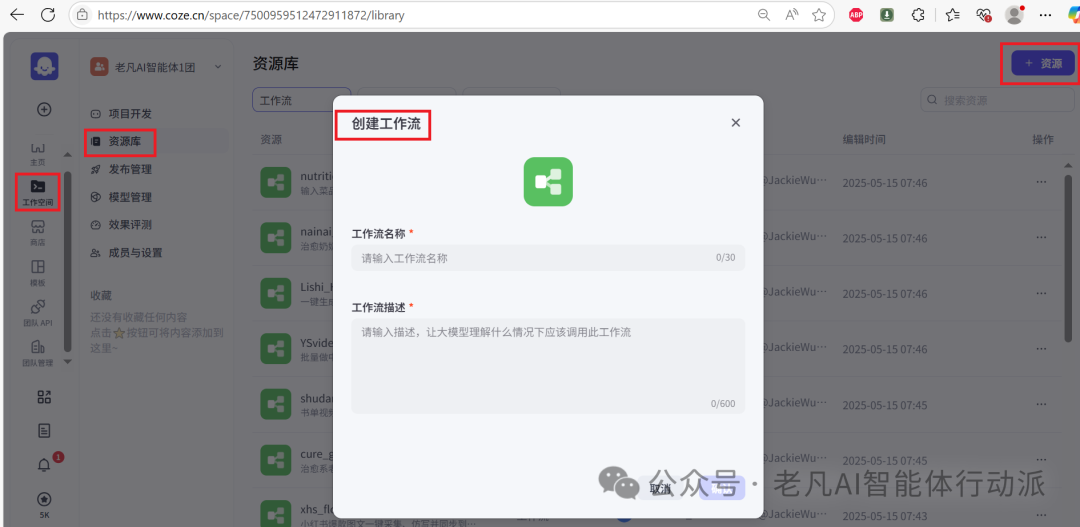Go to 主页 in the left sidebar
Viewport: 1080px width, 527px height.
(38, 154)
